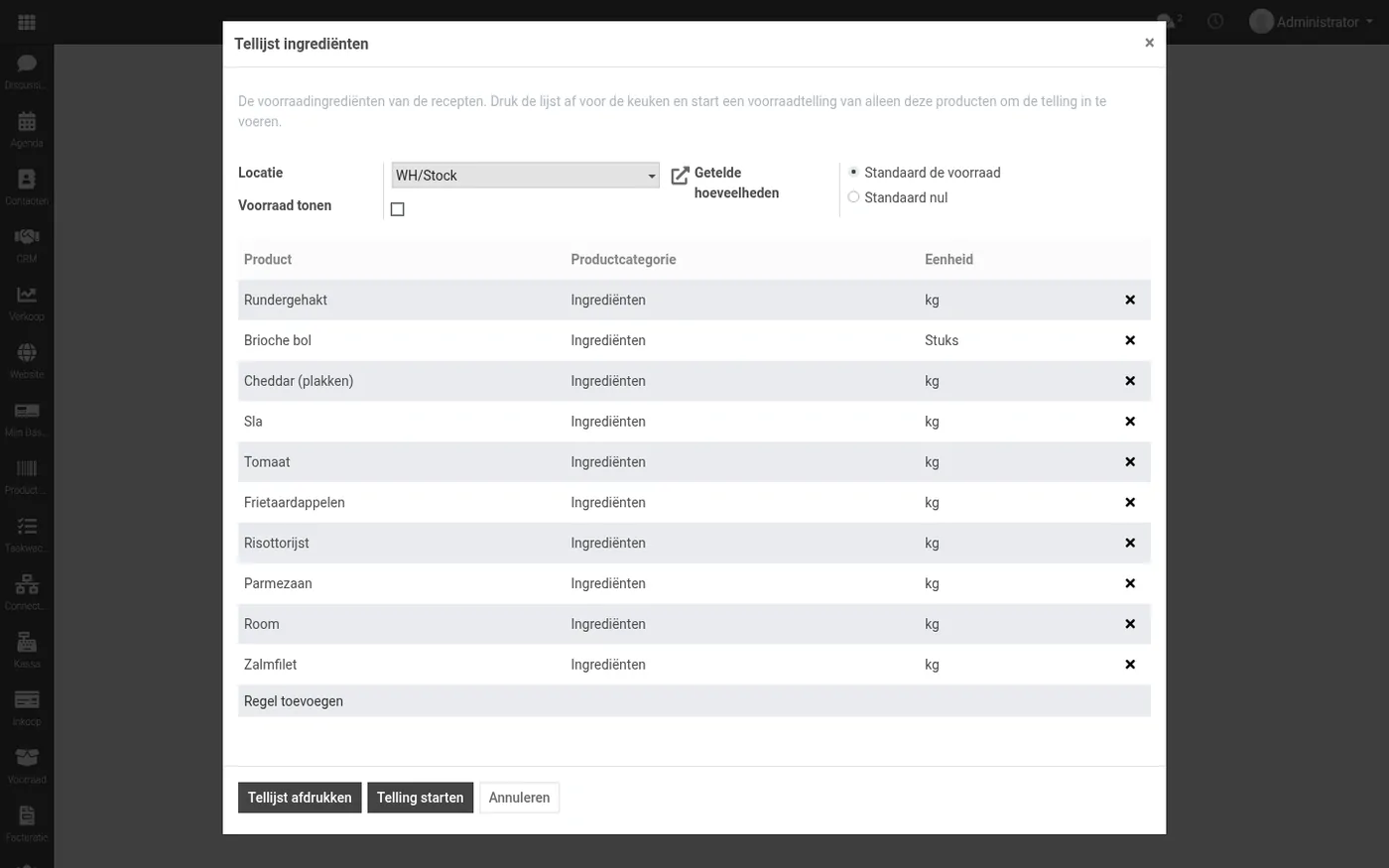
Task: Click Telling starten button
Action: click(420, 798)
